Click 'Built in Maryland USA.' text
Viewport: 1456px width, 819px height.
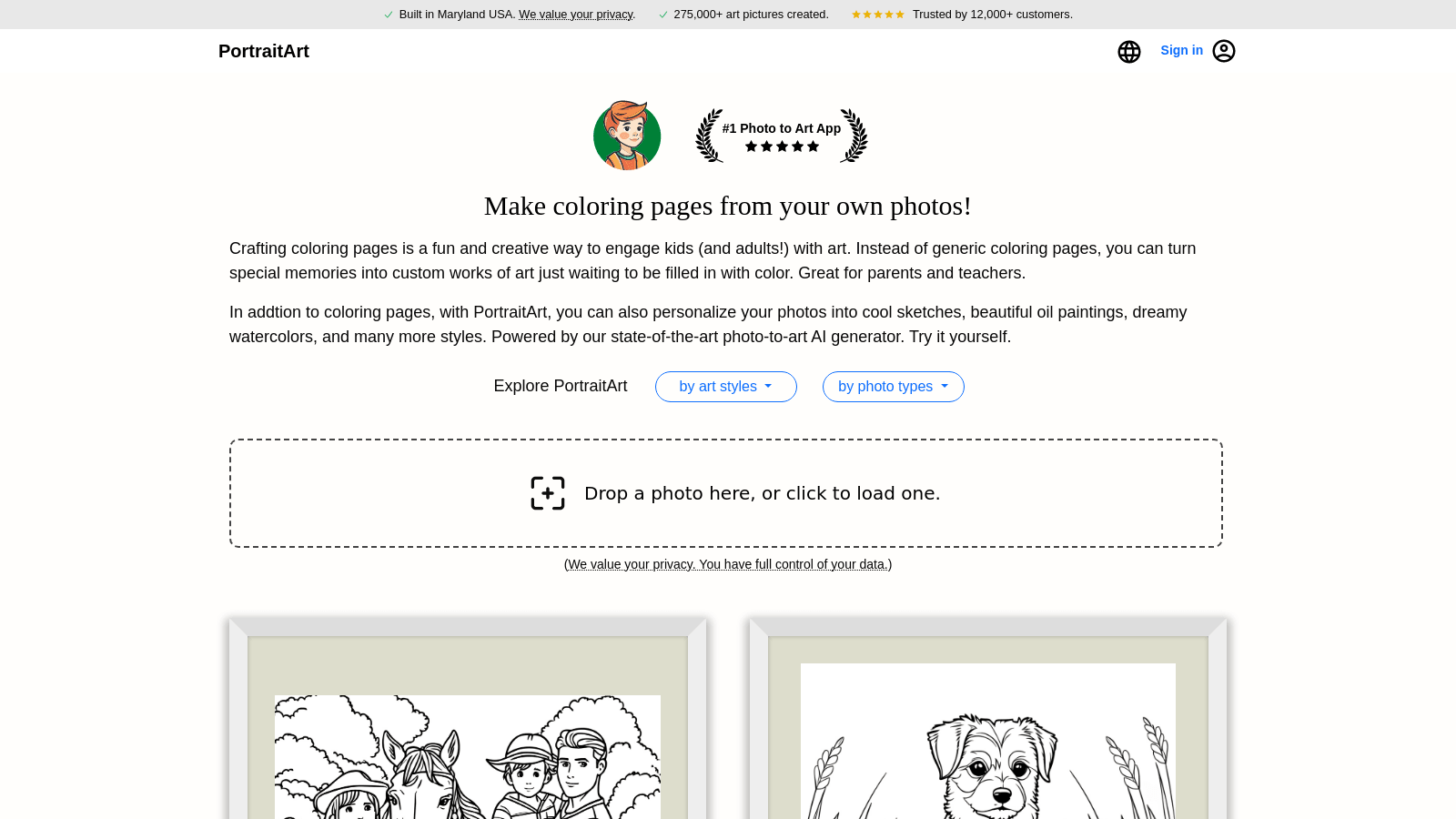(458, 15)
